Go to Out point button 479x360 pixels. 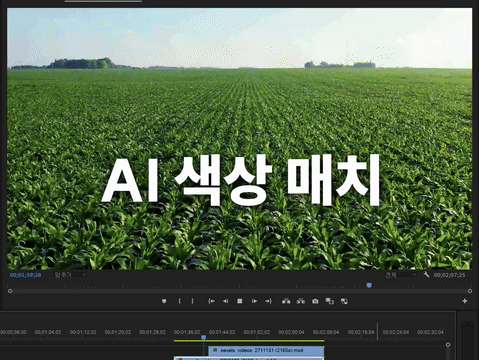click(268, 301)
